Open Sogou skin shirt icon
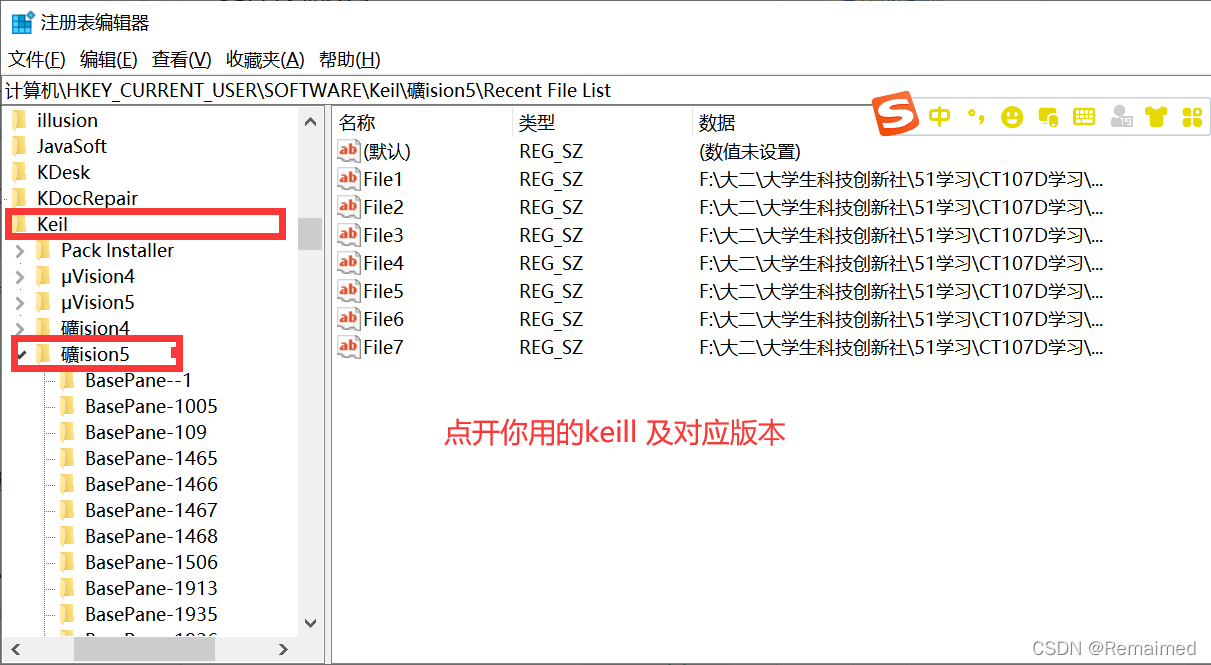Screen dimensions: 1211x665 1157,117
